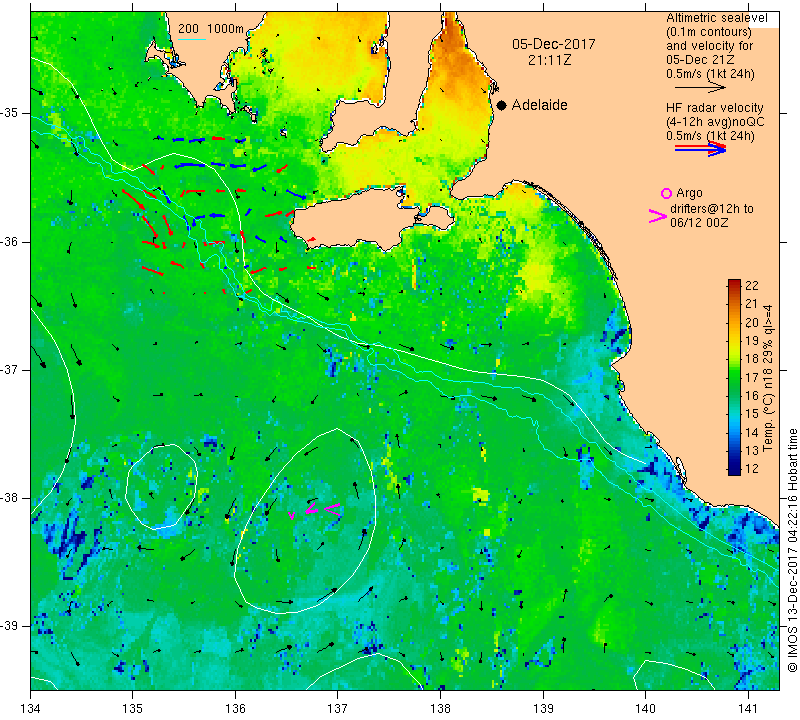Click the black Adelaide city dot marker
Image resolution: width=800 pixels, height=720 pixels.
502,105
